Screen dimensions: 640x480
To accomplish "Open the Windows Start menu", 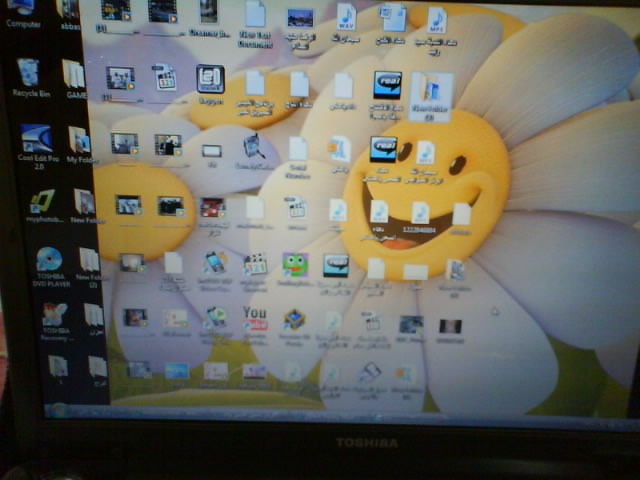I will pyautogui.click(x=56, y=412).
